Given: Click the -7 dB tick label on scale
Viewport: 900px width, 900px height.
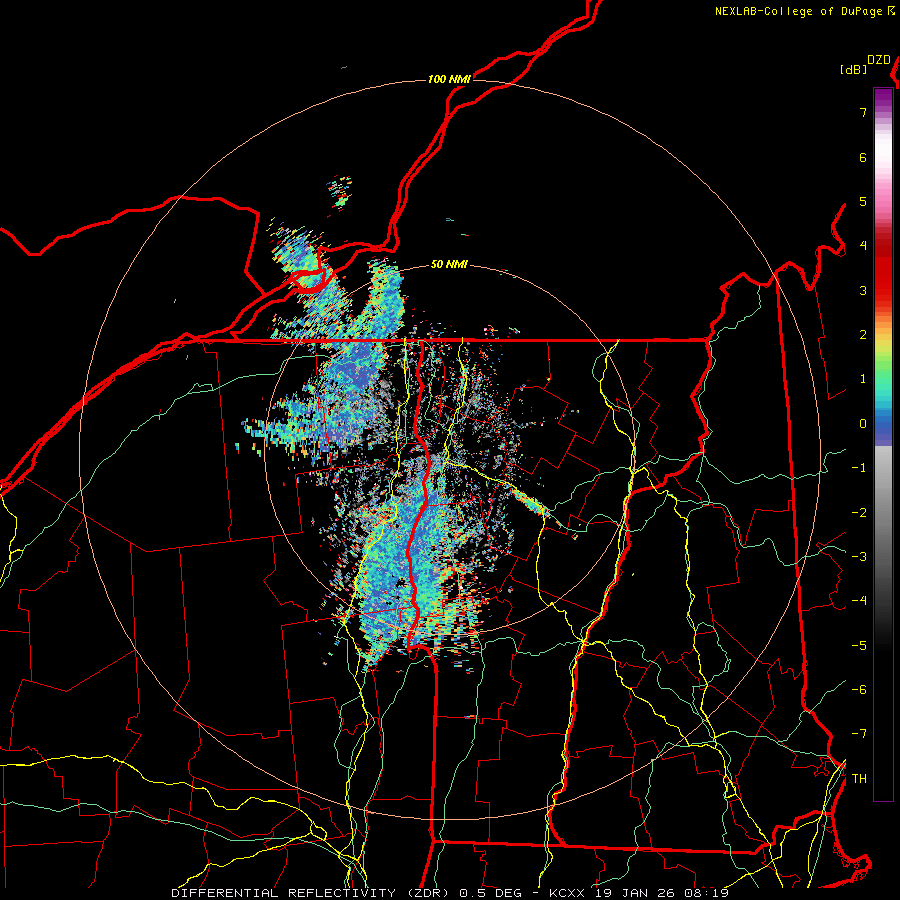Looking at the screenshot, I should (x=859, y=734).
